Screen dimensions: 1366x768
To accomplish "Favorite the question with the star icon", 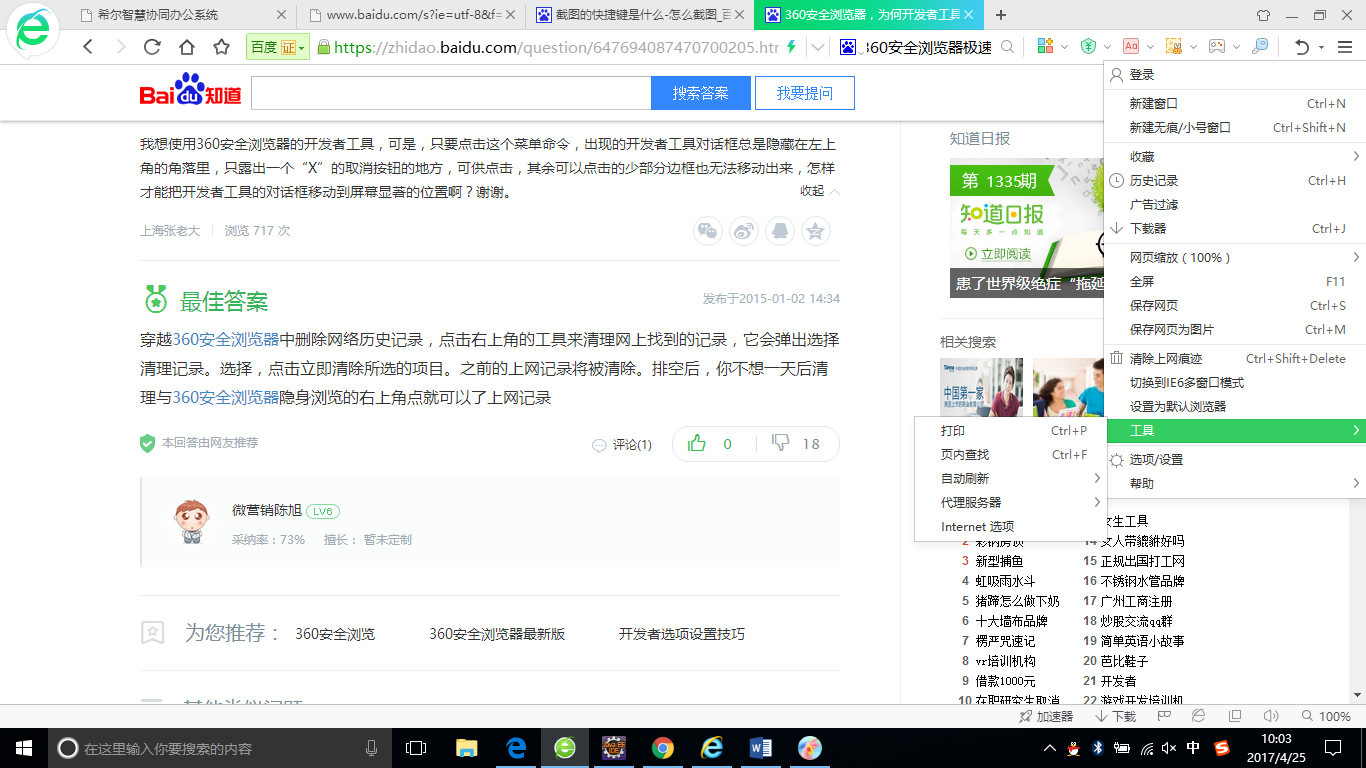I will pos(816,231).
